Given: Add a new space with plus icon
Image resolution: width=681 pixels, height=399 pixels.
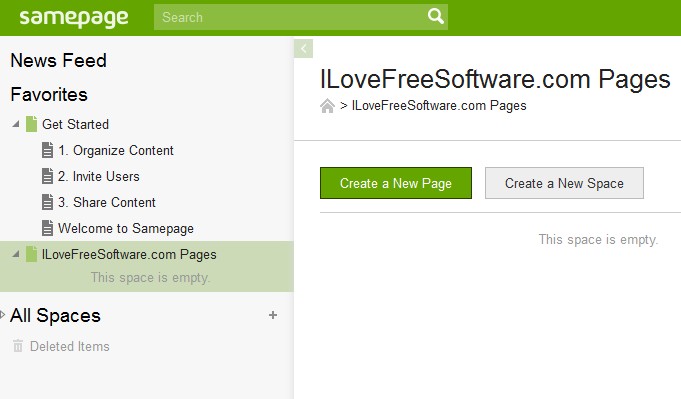Looking at the screenshot, I should click(x=273, y=315).
